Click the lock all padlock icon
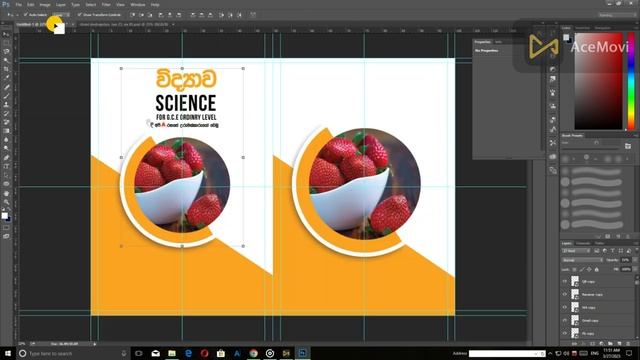Image resolution: width=640 pixels, height=360 pixels. tap(597, 269)
